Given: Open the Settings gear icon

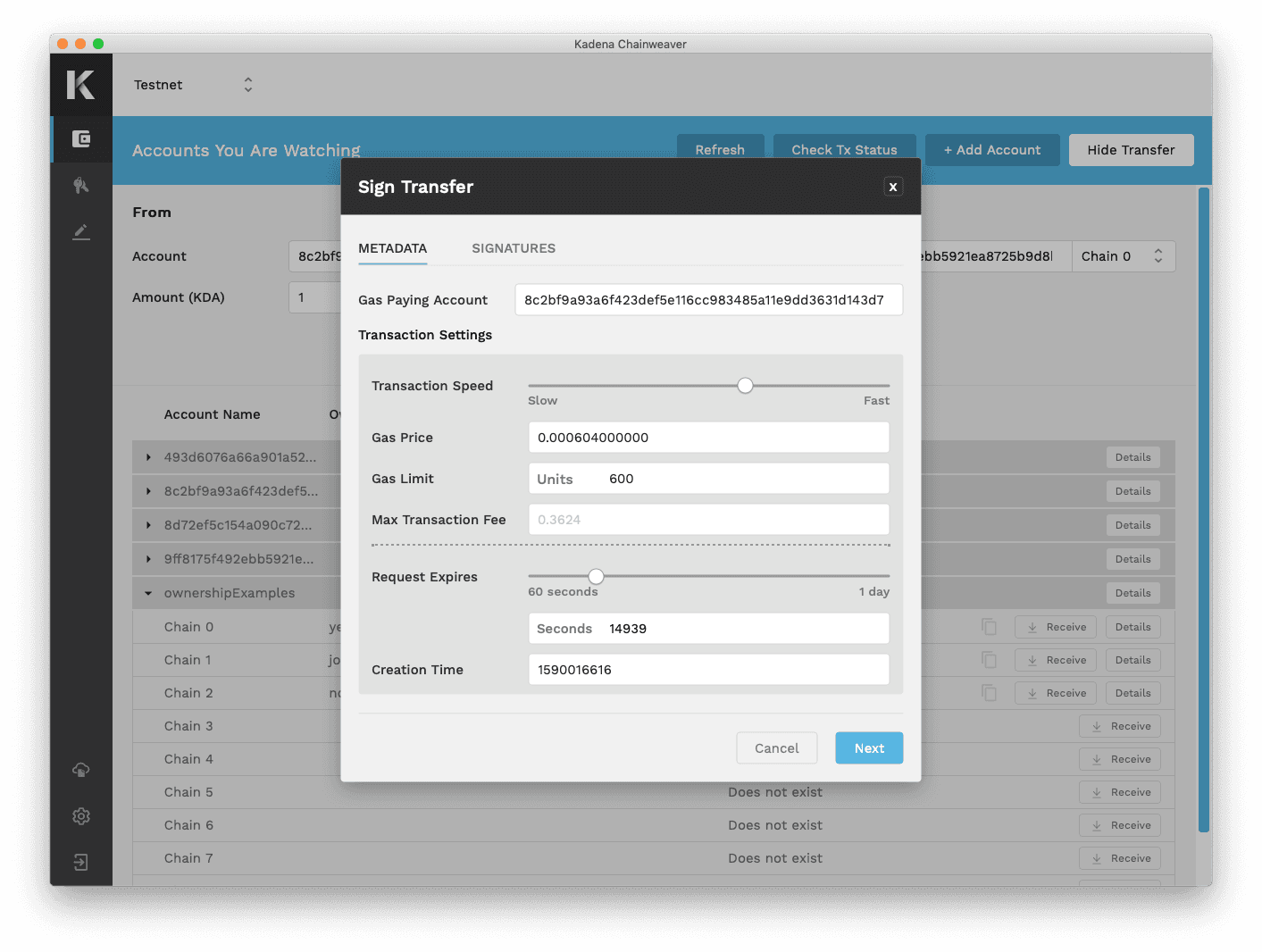Looking at the screenshot, I should click(81, 816).
